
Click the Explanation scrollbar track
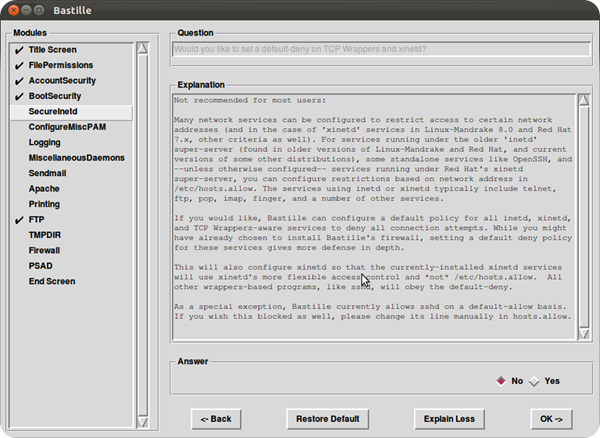point(584,217)
